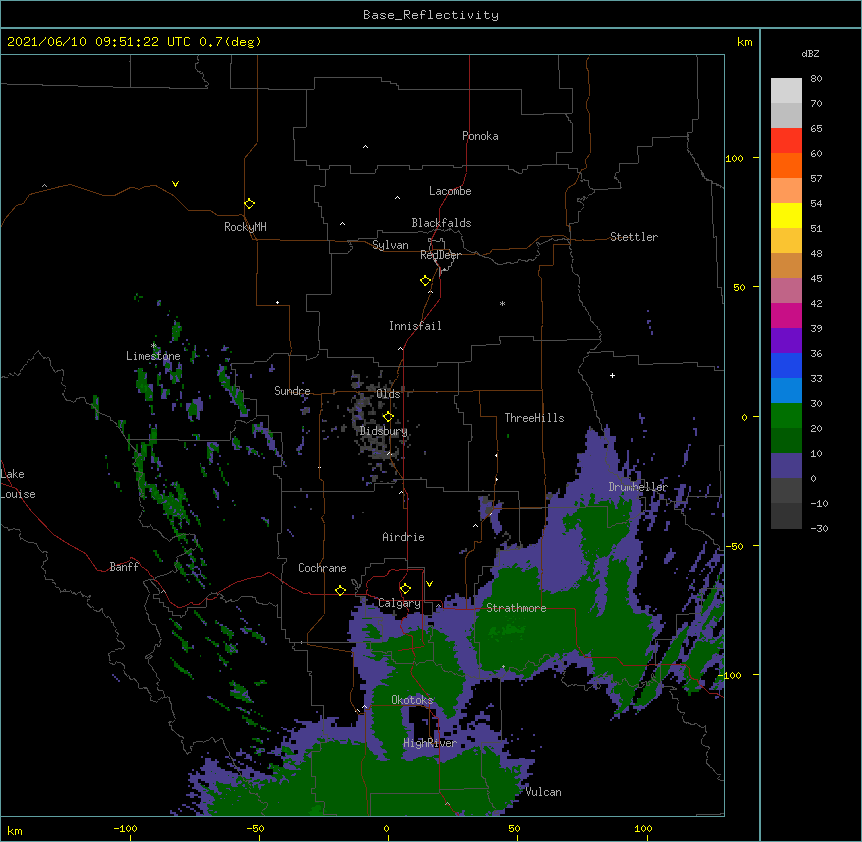Click the yellow 54 dBZ legend swatch
This screenshot has height=842, width=862.
(786, 215)
